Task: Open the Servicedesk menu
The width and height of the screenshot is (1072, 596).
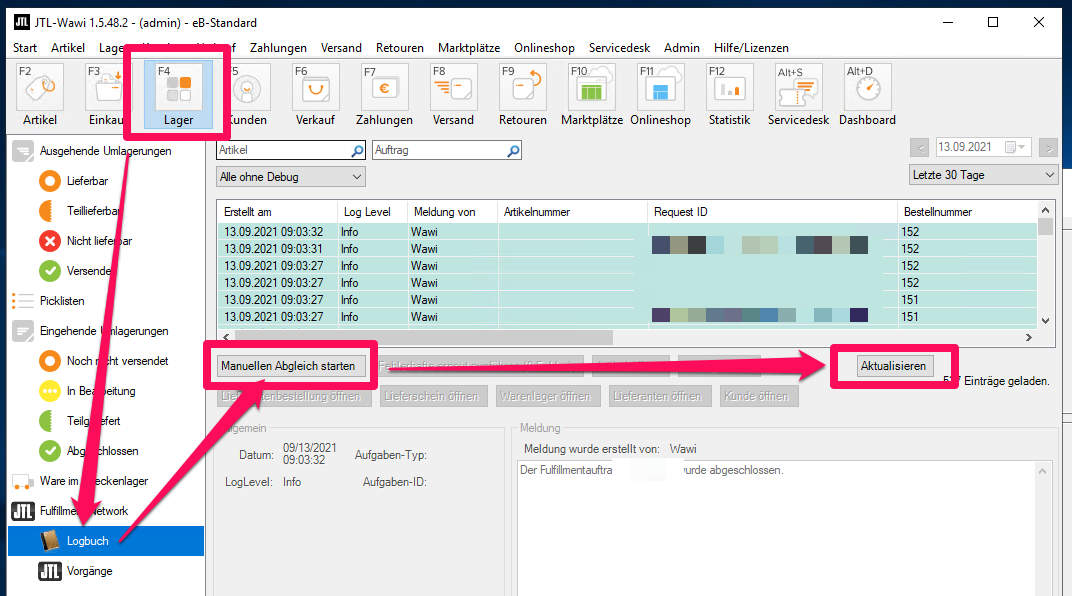Action: (619, 48)
